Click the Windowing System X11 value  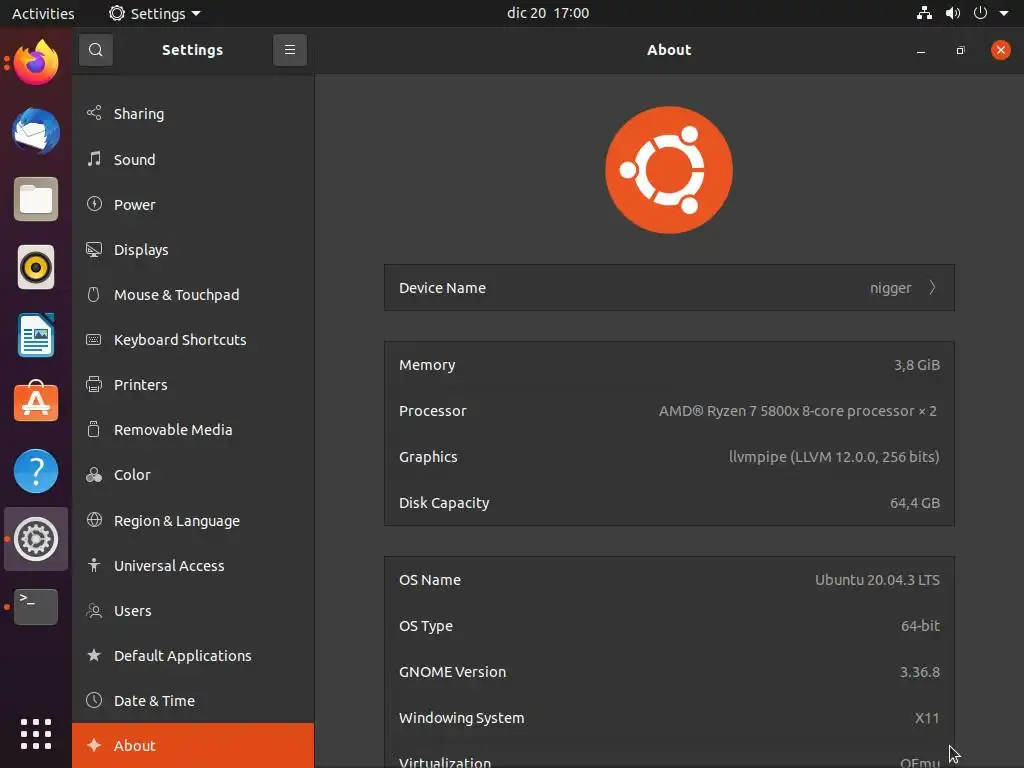[x=927, y=718]
